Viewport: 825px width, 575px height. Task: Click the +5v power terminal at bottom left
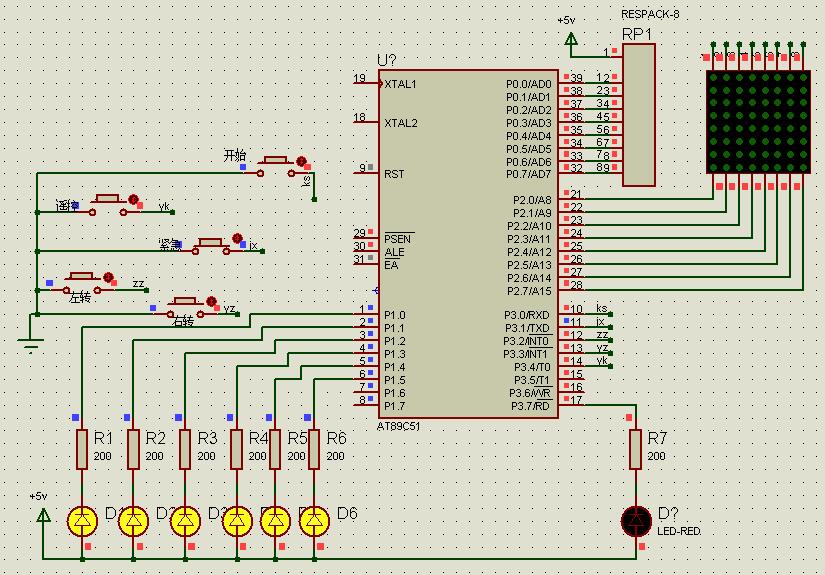pos(43,514)
